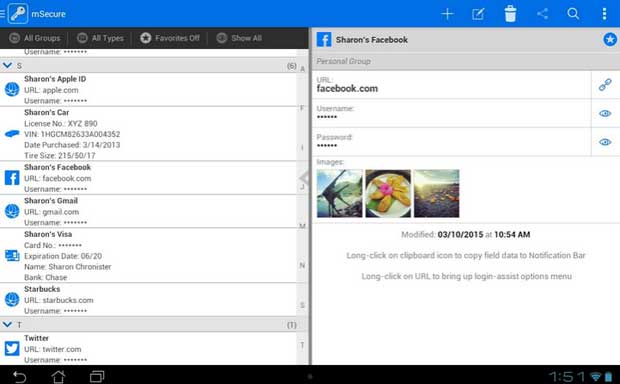The height and width of the screenshot is (384, 620).
Task: Click the Personal Group label
Action: coord(344,61)
